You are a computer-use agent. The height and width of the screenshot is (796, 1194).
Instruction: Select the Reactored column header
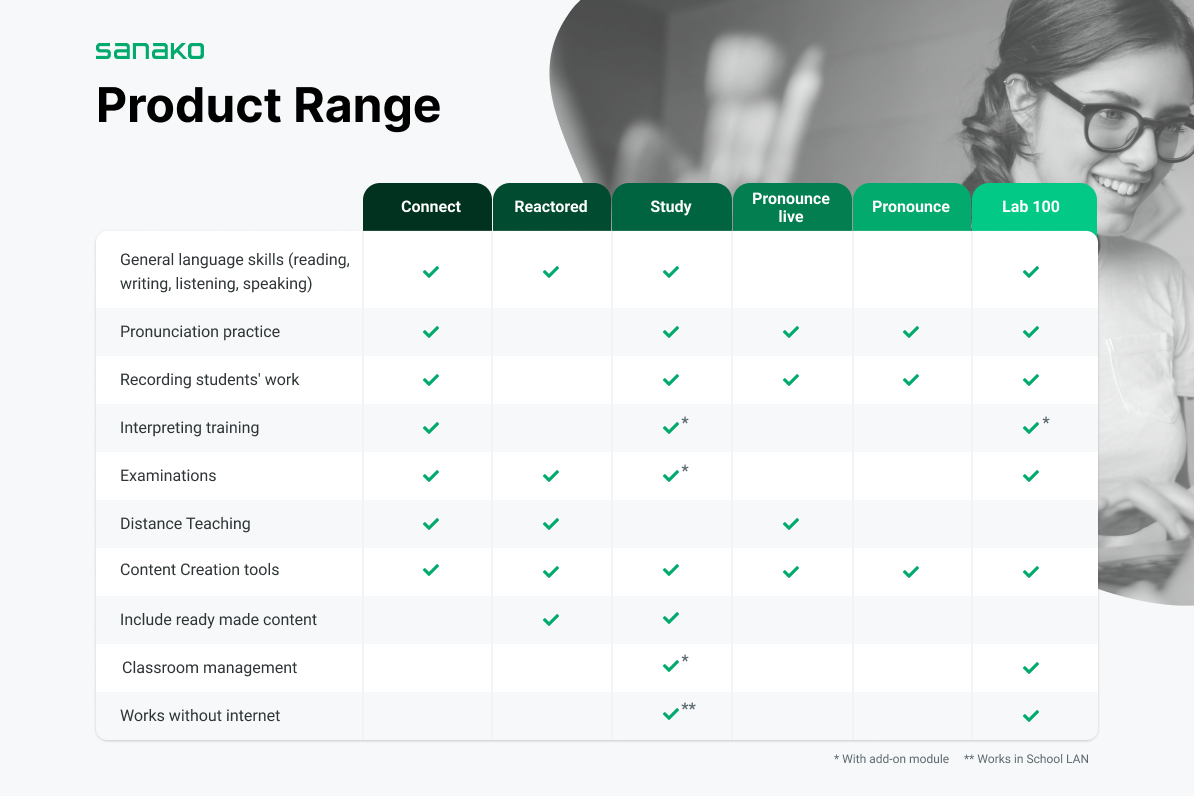point(551,206)
